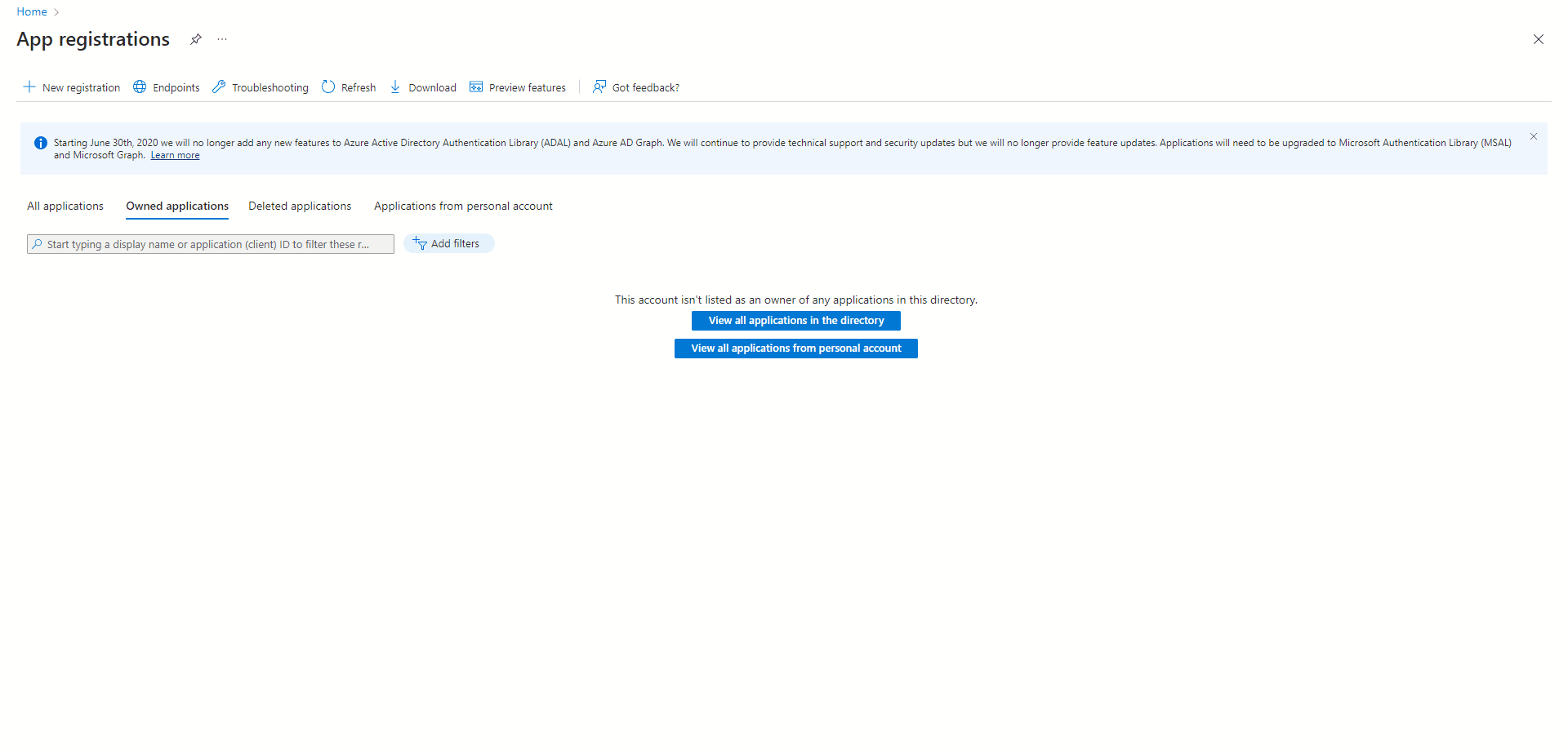1568x755 pixels.
Task: Click the display name filter search box
Action: click(210, 243)
